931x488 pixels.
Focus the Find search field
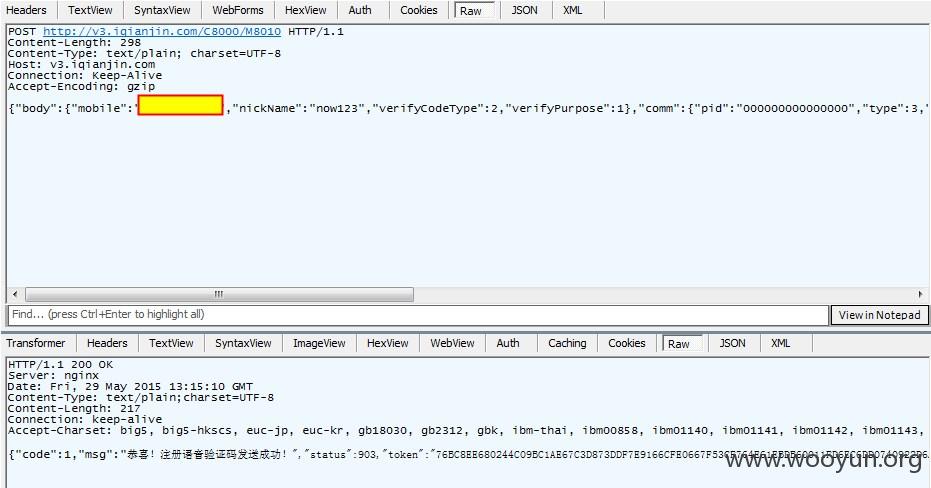pos(417,315)
